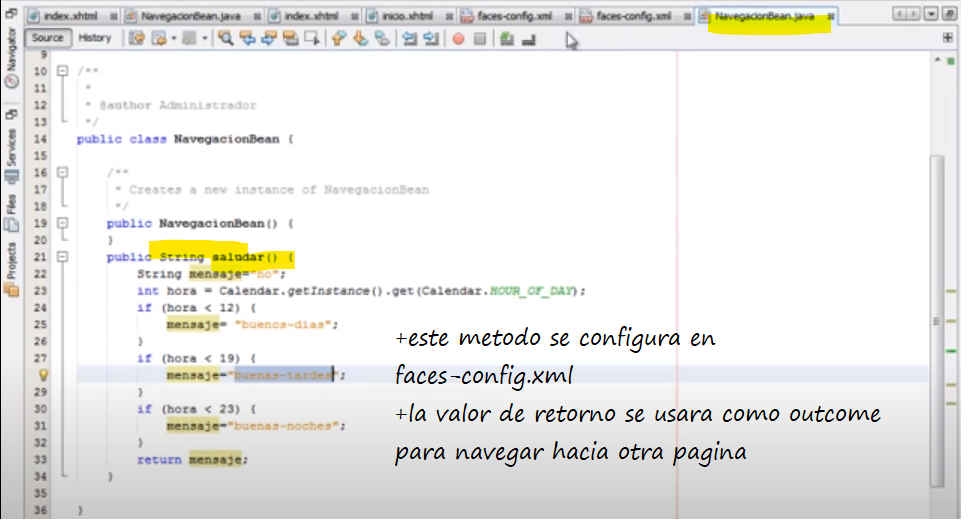Click the selected text buenas-tardes

pos(283,375)
